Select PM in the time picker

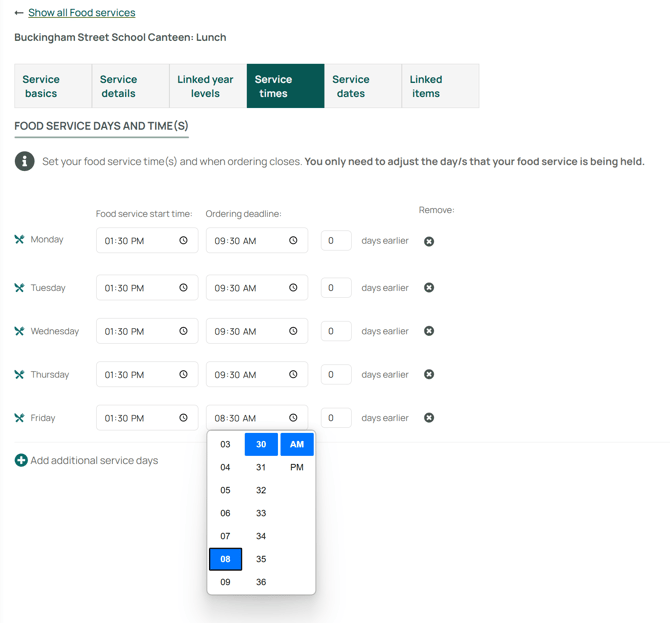pyautogui.click(x=297, y=467)
